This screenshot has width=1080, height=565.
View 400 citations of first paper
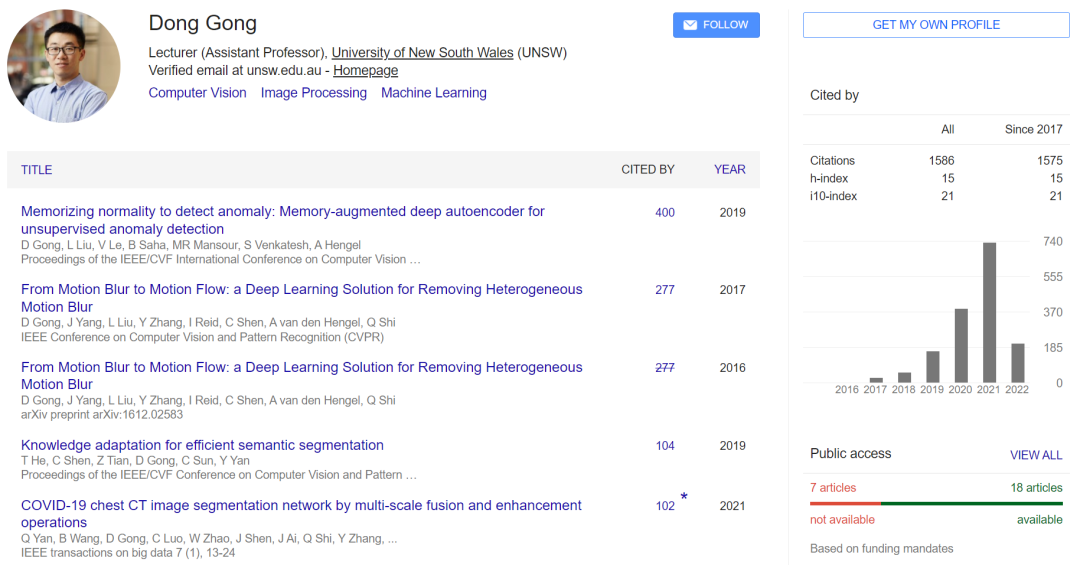664,212
